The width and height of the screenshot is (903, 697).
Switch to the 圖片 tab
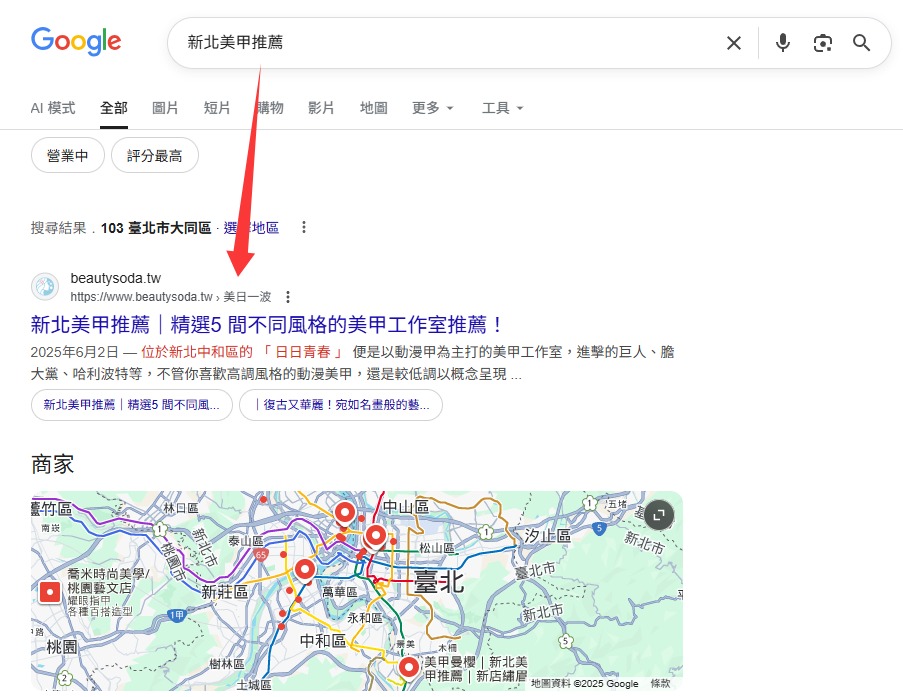[166, 108]
